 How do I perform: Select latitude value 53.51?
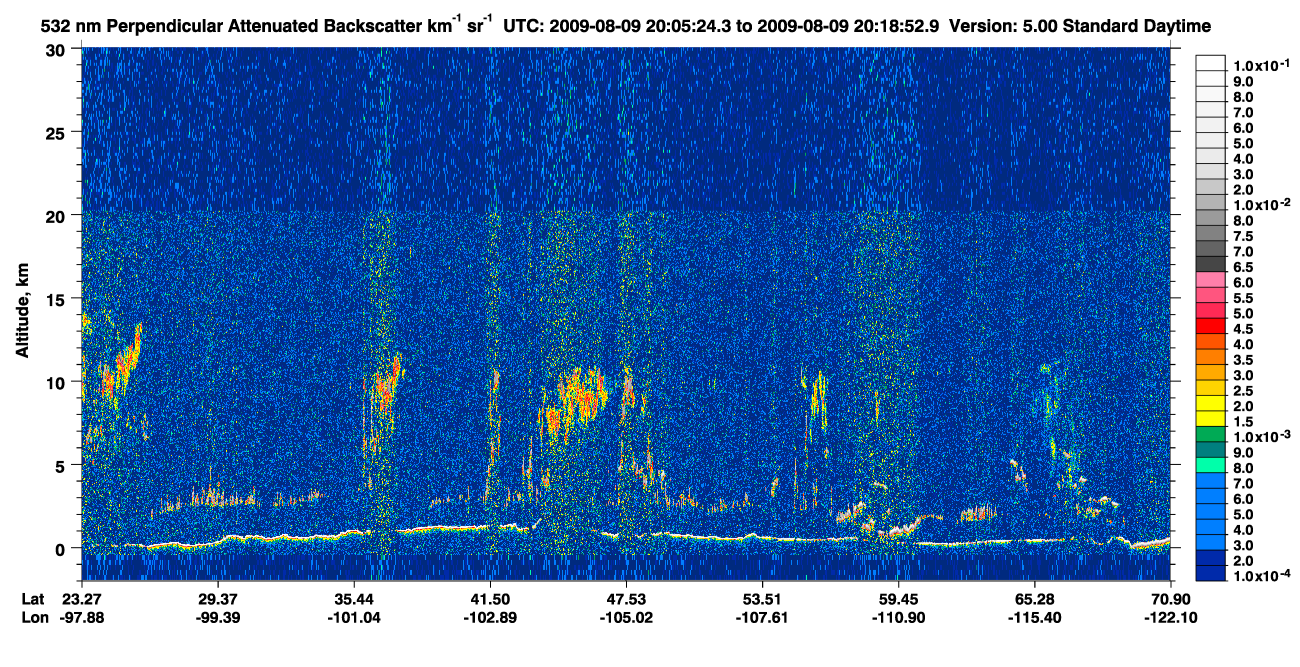point(762,598)
